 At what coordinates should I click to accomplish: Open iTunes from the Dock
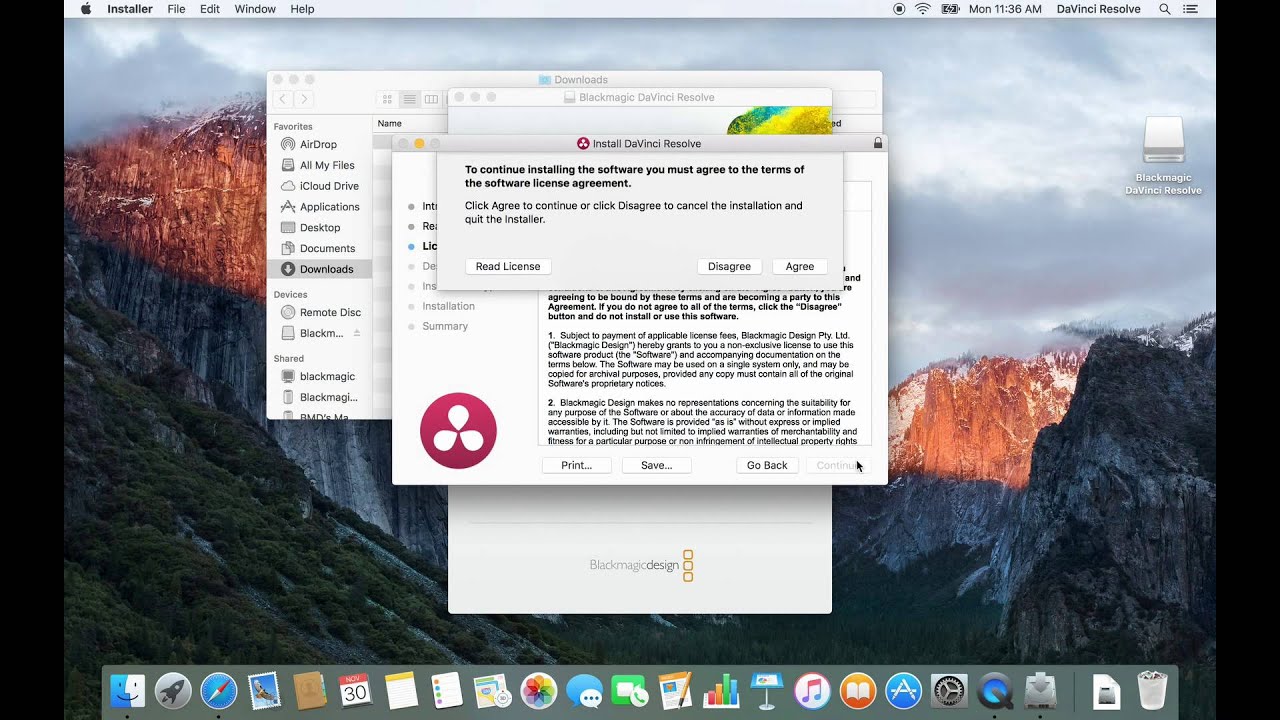click(812, 691)
